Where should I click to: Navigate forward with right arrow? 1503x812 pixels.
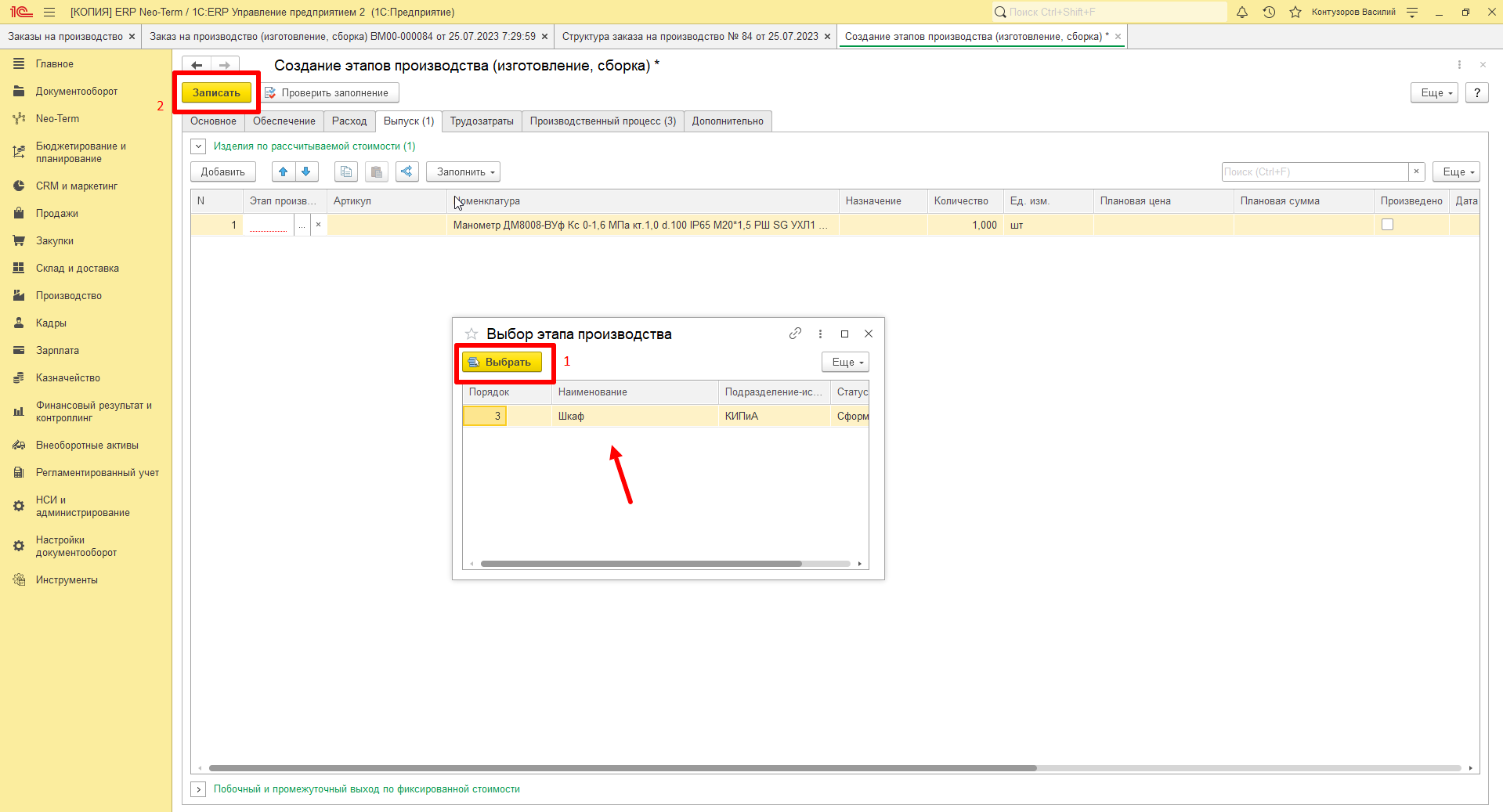(x=225, y=65)
